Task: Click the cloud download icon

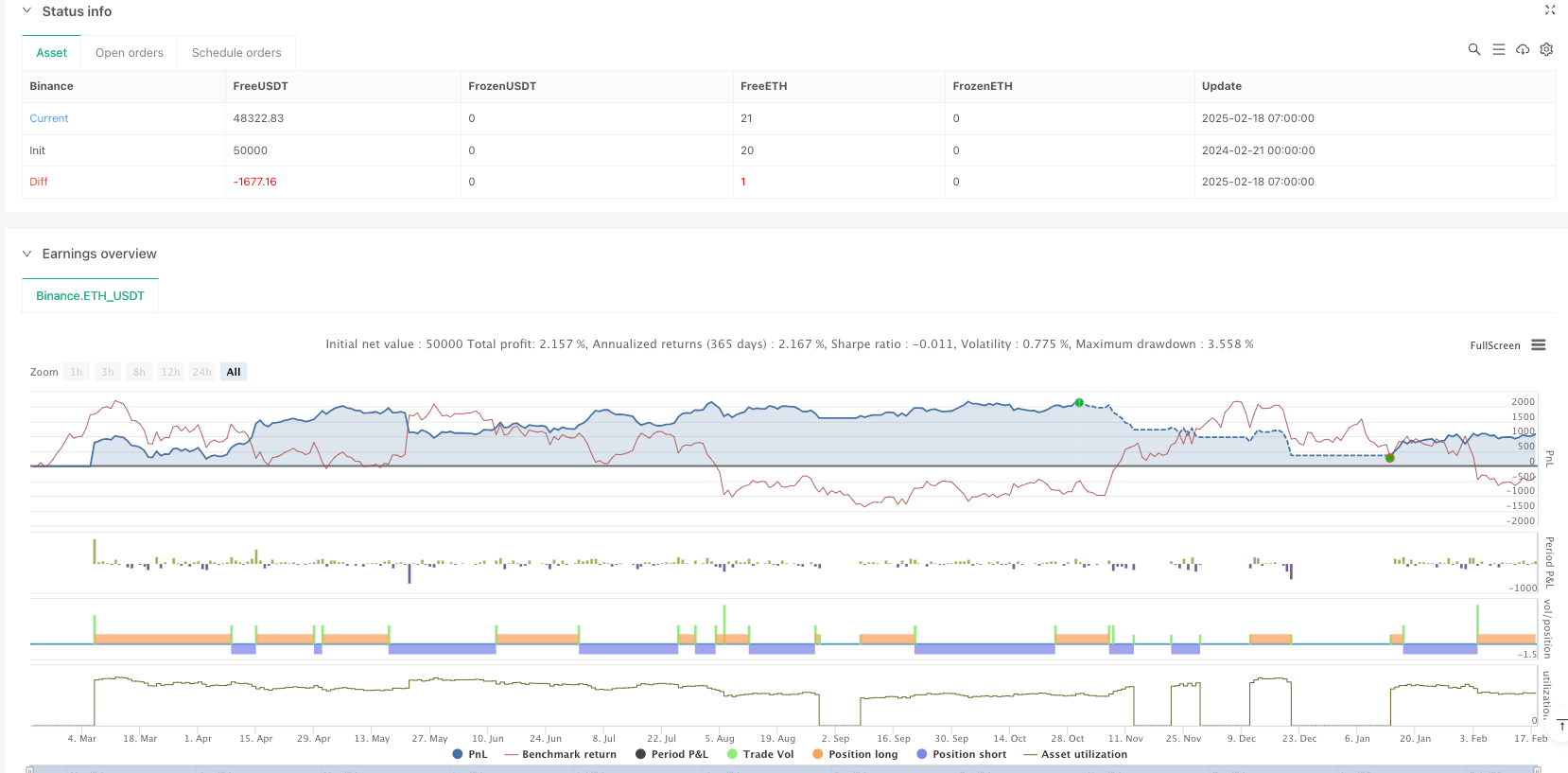Action: click(x=1523, y=49)
